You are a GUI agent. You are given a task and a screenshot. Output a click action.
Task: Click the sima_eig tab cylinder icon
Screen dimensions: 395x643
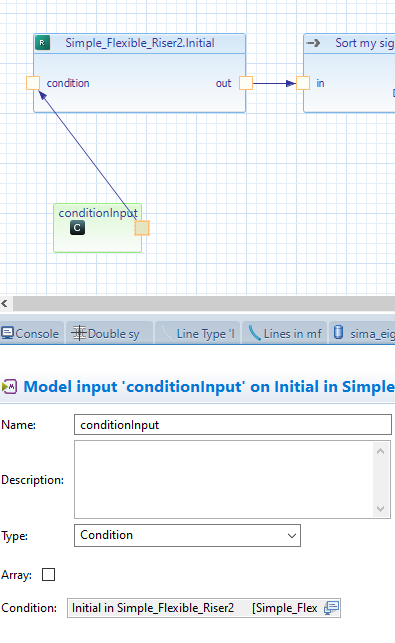coord(338,332)
